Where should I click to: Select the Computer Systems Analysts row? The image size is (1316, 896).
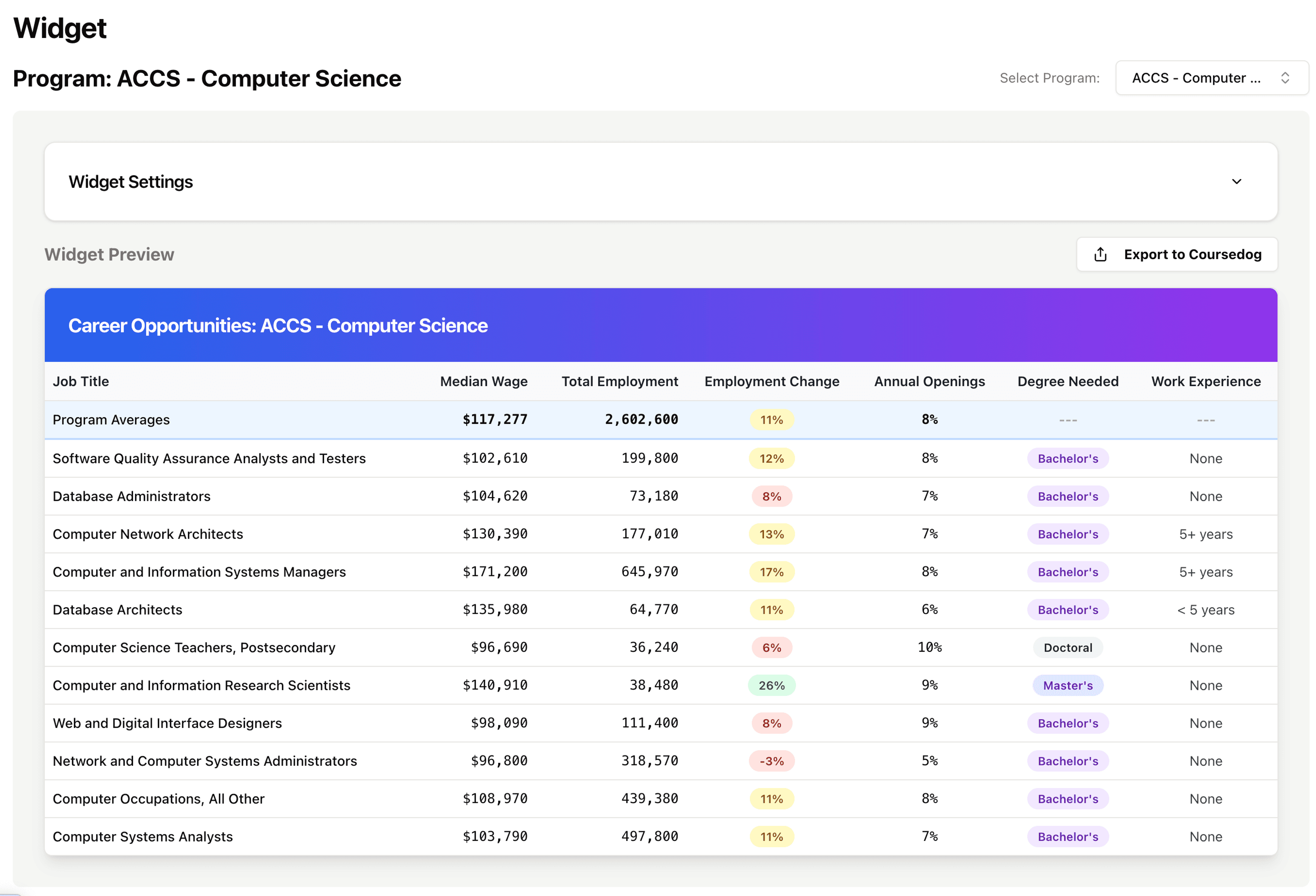[x=143, y=837]
